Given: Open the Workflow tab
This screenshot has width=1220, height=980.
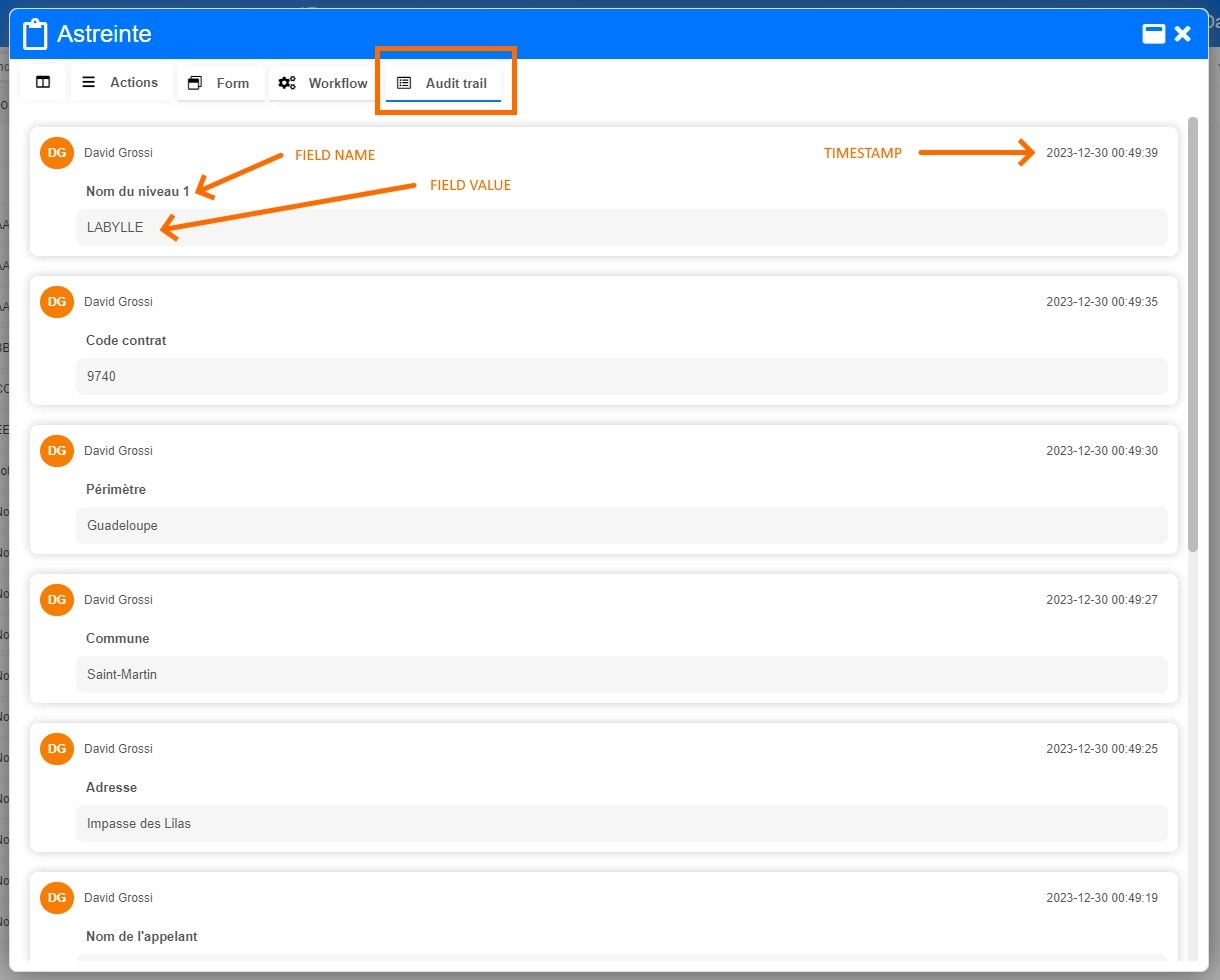Looking at the screenshot, I should pos(338,83).
